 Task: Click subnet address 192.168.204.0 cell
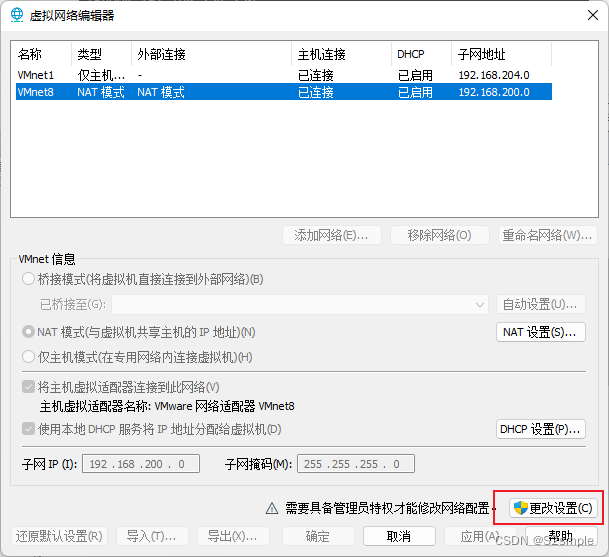pyautogui.click(x=494, y=75)
